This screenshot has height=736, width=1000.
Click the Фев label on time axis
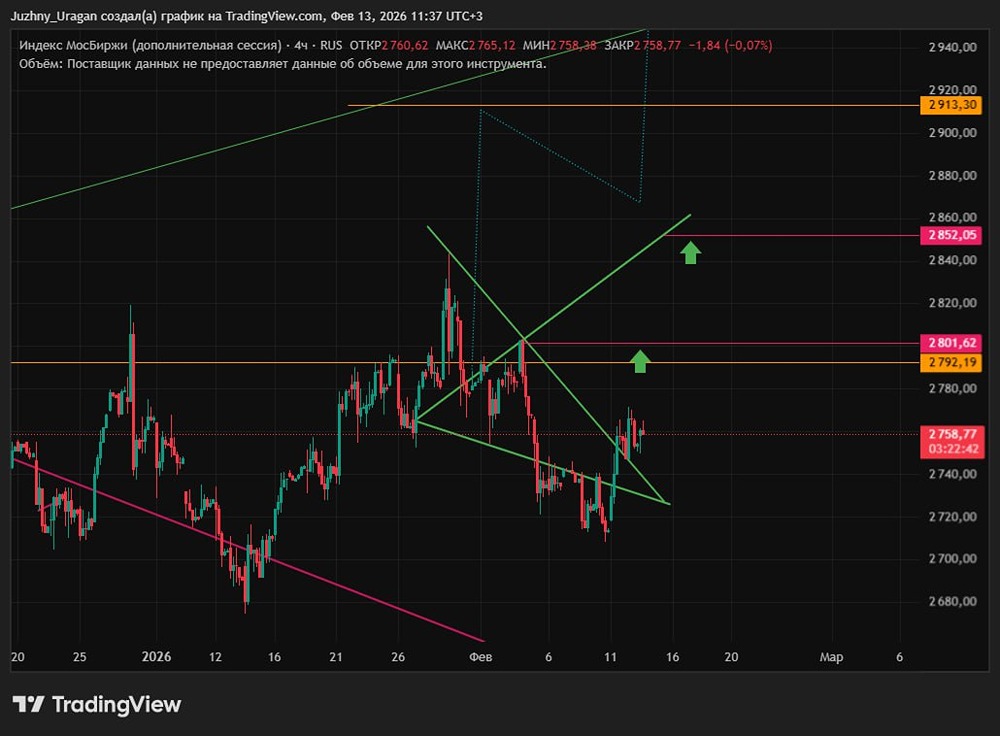point(480,657)
